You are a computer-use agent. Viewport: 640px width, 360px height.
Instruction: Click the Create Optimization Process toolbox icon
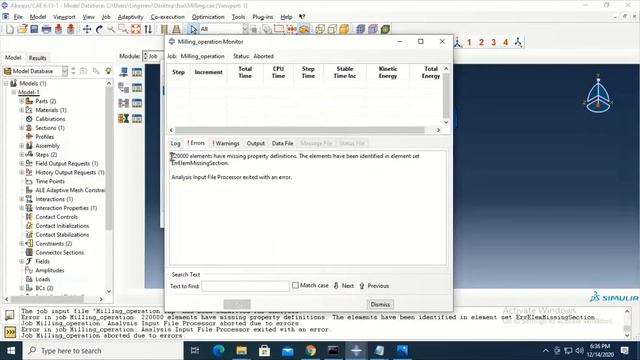pos(124,118)
